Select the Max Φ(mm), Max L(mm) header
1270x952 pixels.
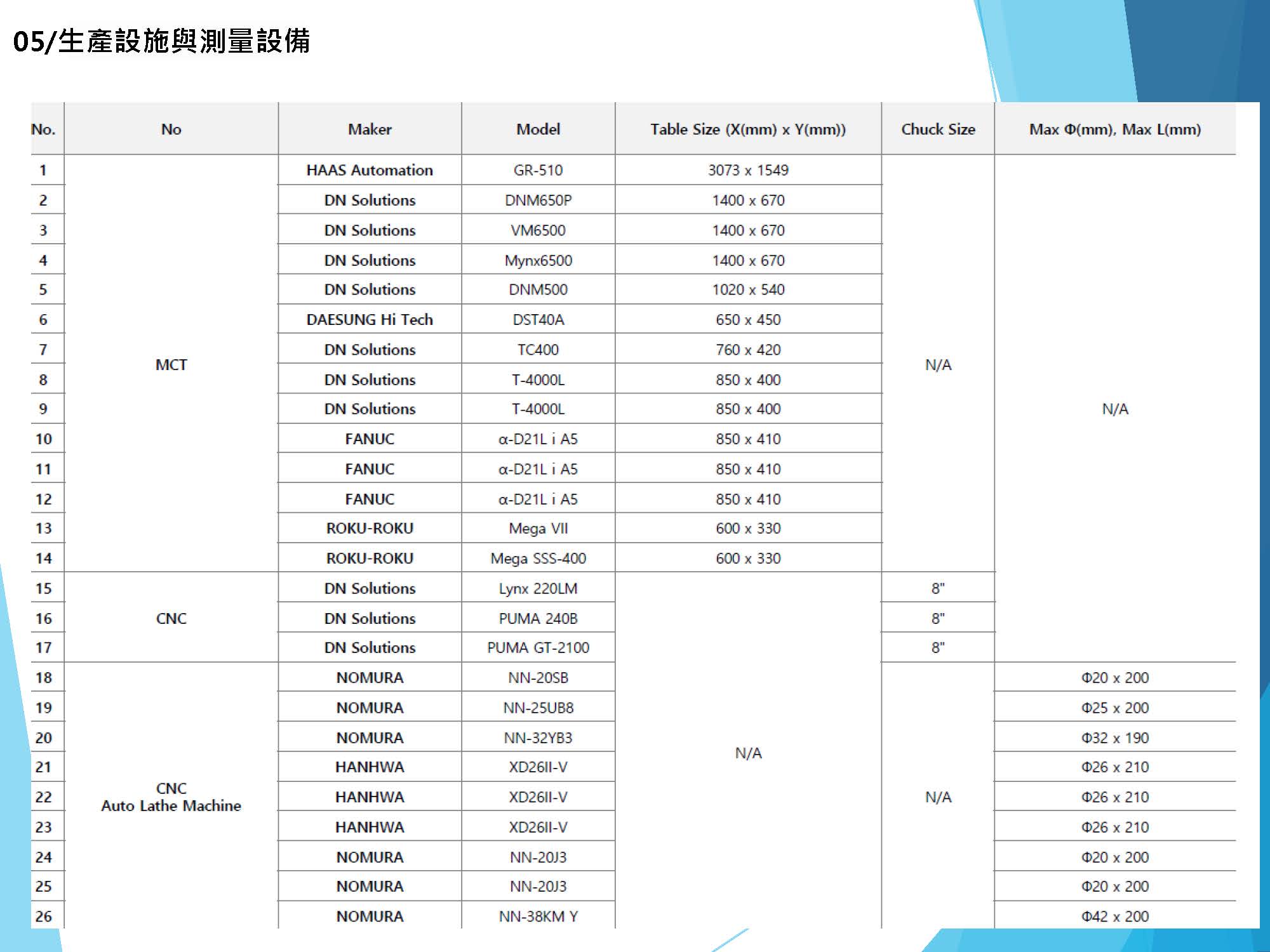[1115, 129]
